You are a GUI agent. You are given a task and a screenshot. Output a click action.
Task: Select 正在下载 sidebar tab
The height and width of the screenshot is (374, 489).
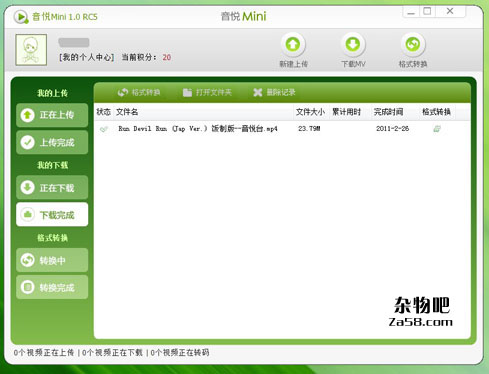(x=52, y=188)
